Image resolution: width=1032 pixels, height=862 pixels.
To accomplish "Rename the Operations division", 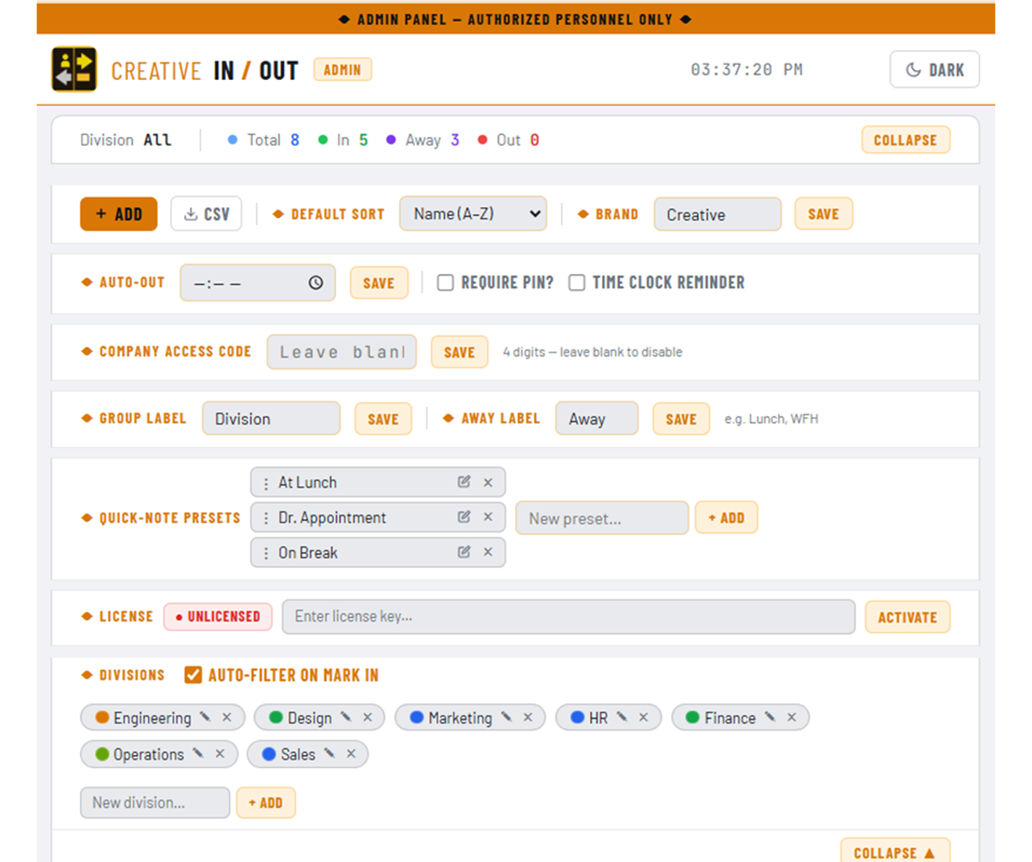I will click(198, 753).
